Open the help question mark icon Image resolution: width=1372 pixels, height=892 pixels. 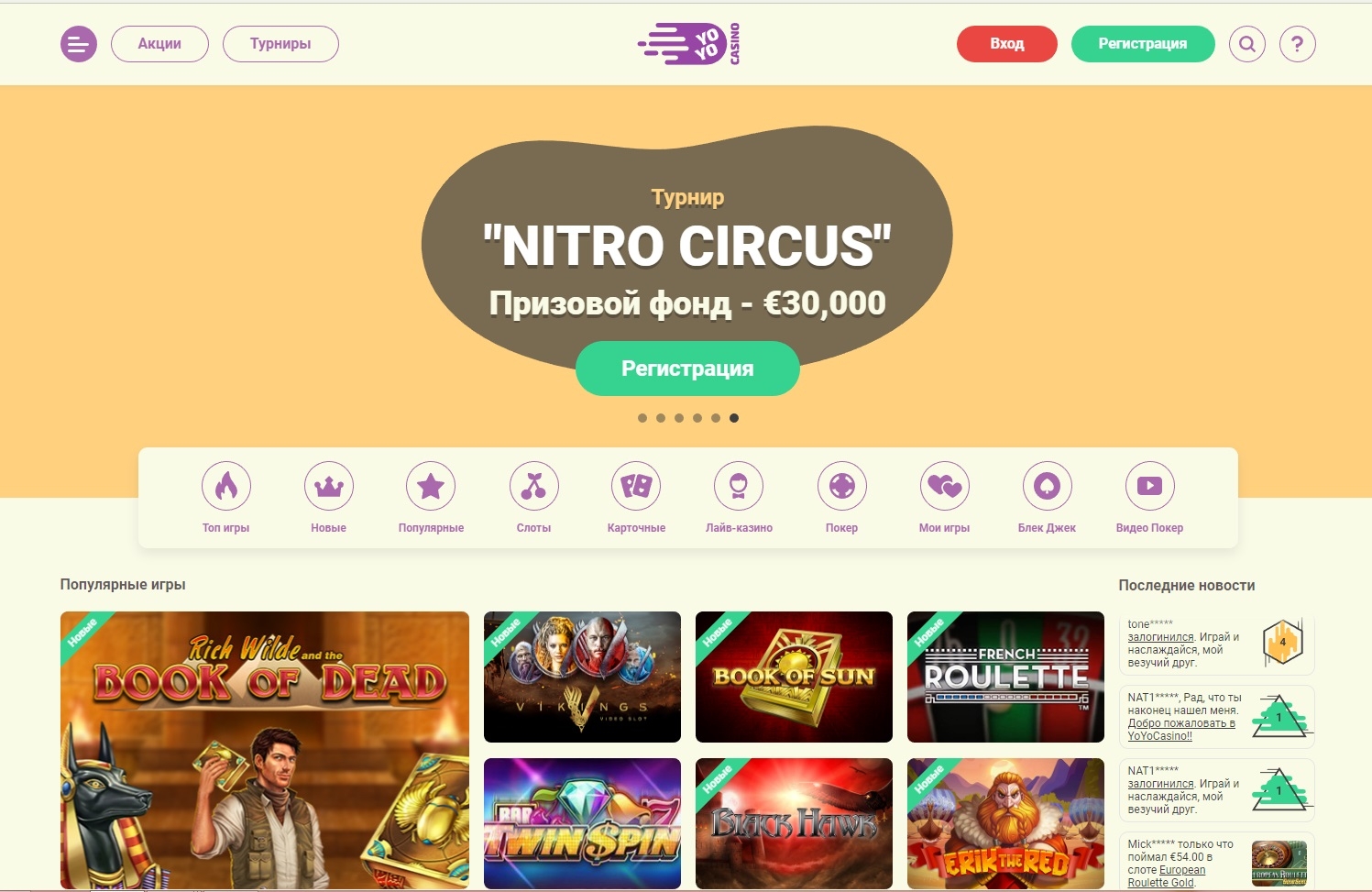click(1298, 44)
